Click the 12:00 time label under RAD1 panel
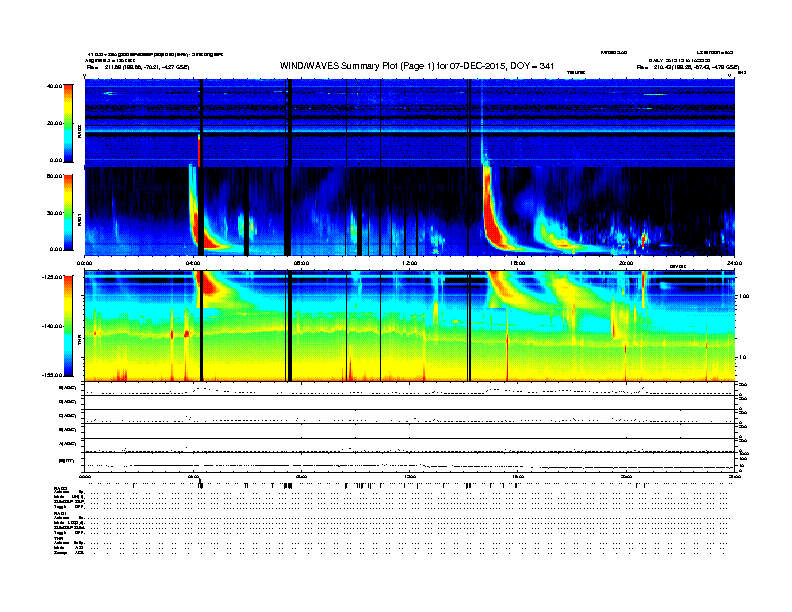792x612 pixels. pyautogui.click(x=410, y=263)
